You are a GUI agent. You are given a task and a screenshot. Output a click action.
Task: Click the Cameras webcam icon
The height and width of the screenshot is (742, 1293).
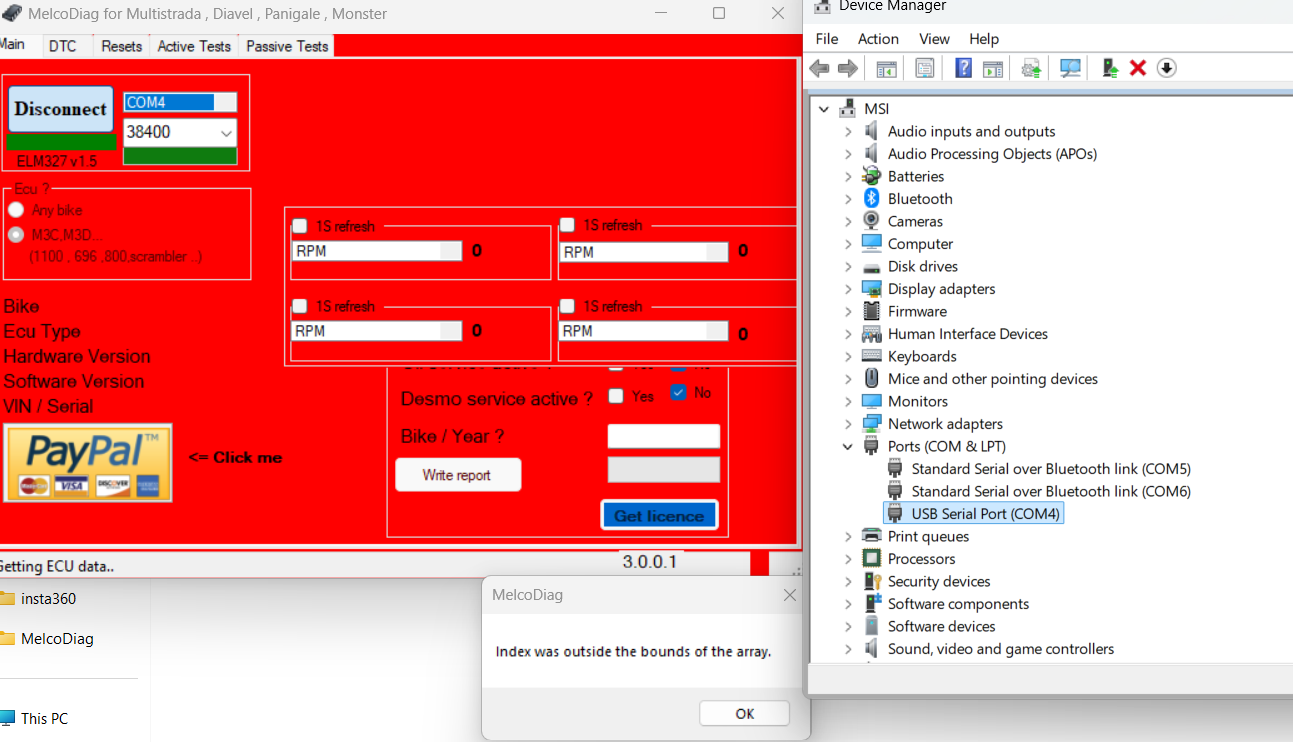click(871, 221)
